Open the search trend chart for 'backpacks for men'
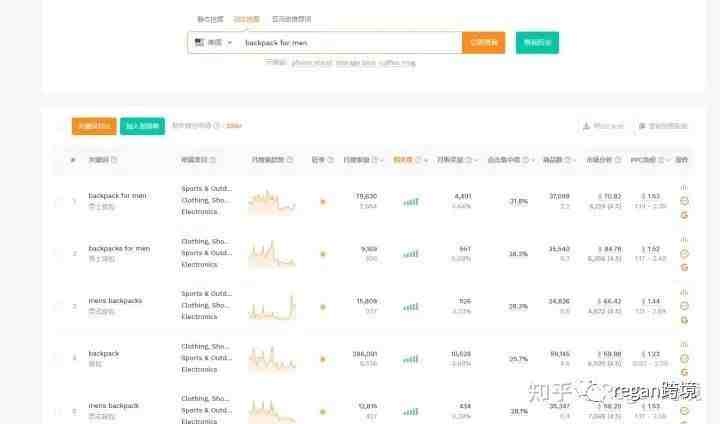 point(271,254)
